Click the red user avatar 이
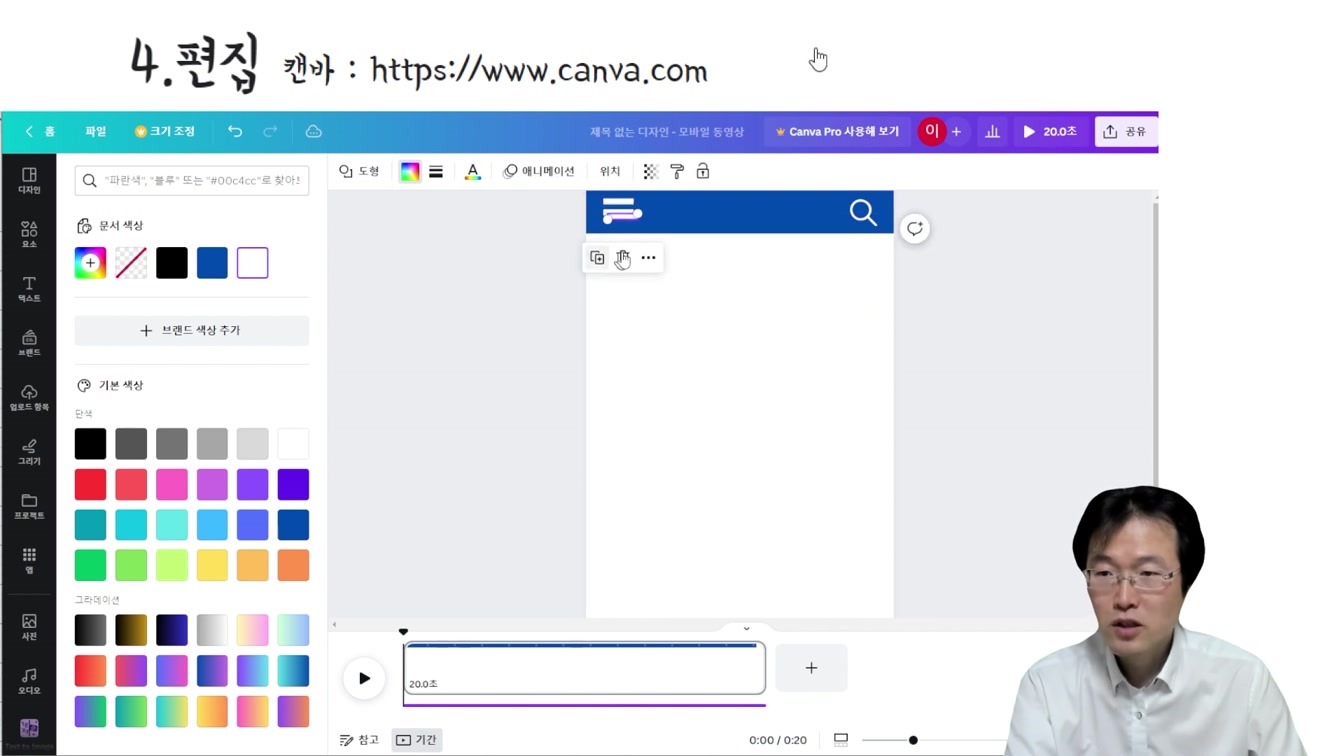 coord(932,131)
